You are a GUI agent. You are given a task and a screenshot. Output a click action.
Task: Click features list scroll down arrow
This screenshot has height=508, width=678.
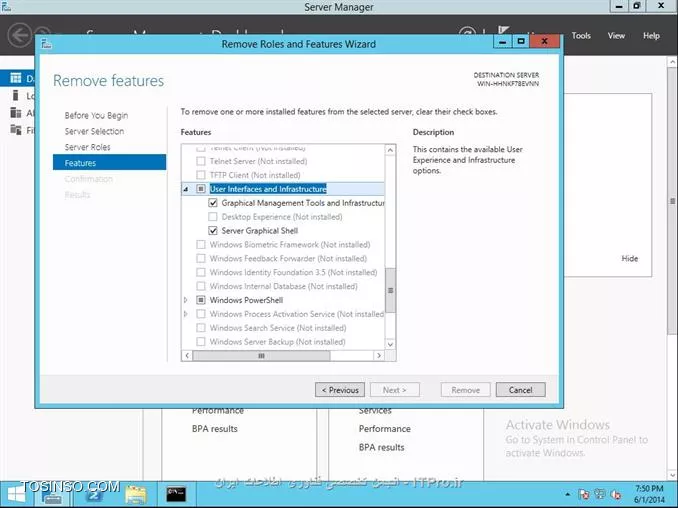point(390,344)
